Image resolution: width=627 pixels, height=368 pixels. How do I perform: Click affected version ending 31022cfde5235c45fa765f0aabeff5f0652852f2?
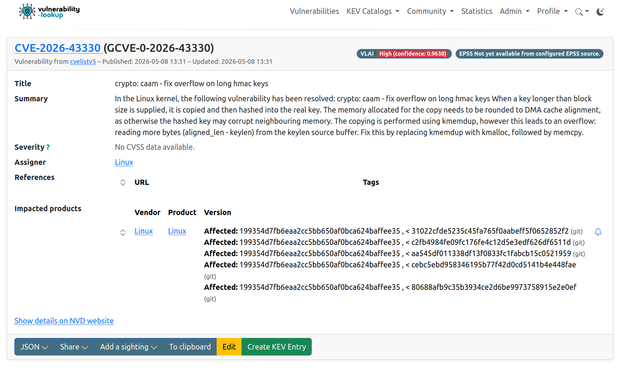click(x=393, y=231)
